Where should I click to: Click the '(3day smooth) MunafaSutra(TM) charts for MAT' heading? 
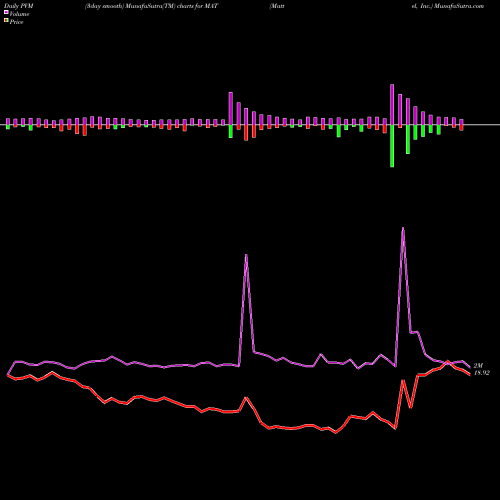pos(151,6)
